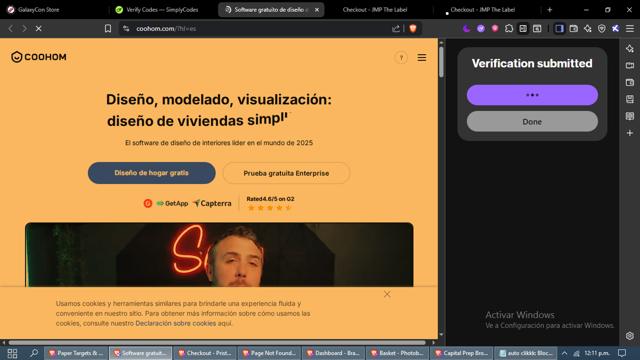Open the Extensions puzzle icon
The width and height of the screenshot is (640, 360).
pyautogui.click(x=509, y=29)
